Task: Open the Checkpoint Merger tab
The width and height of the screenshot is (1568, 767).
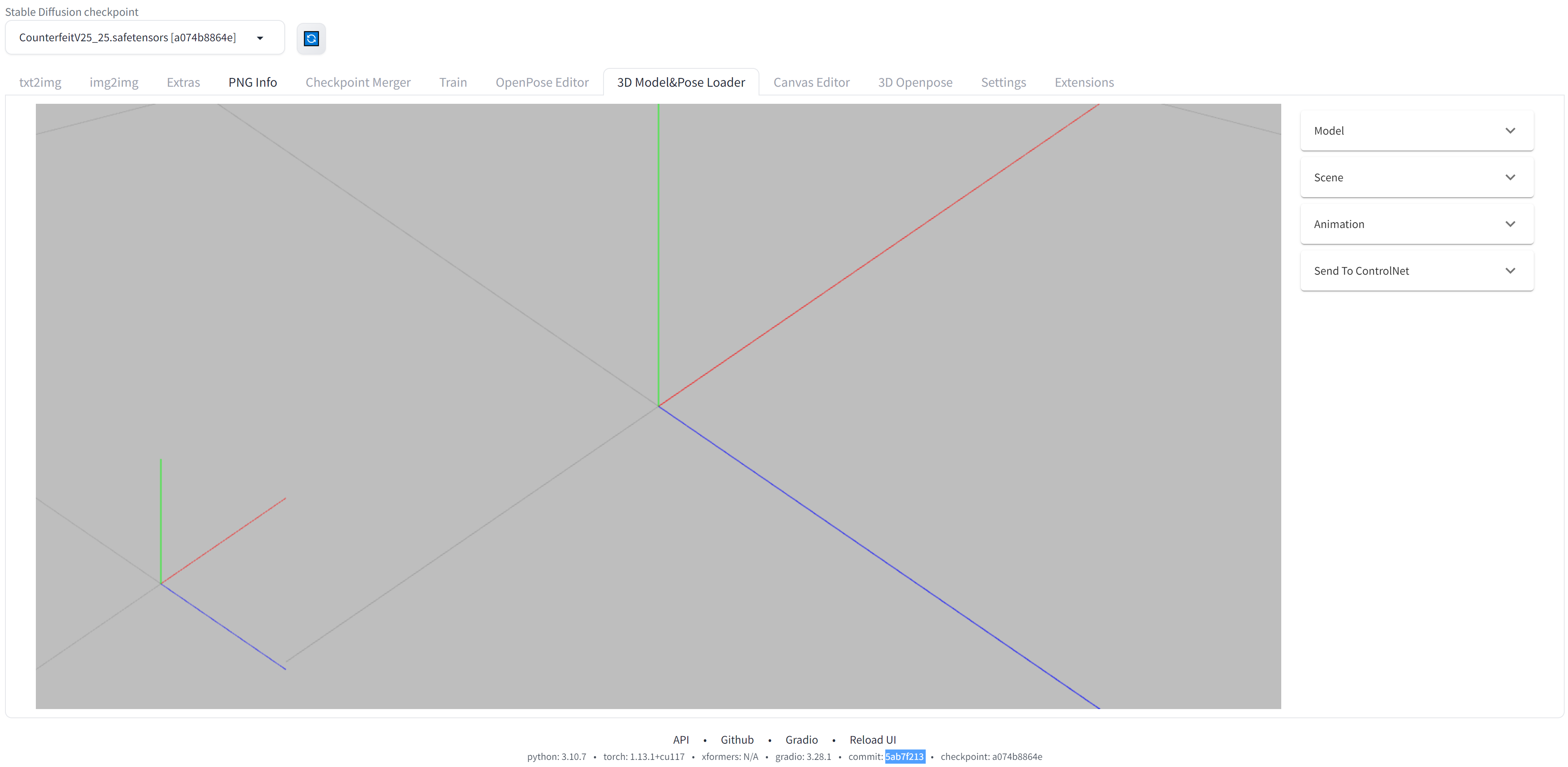Action: click(358, 82)
